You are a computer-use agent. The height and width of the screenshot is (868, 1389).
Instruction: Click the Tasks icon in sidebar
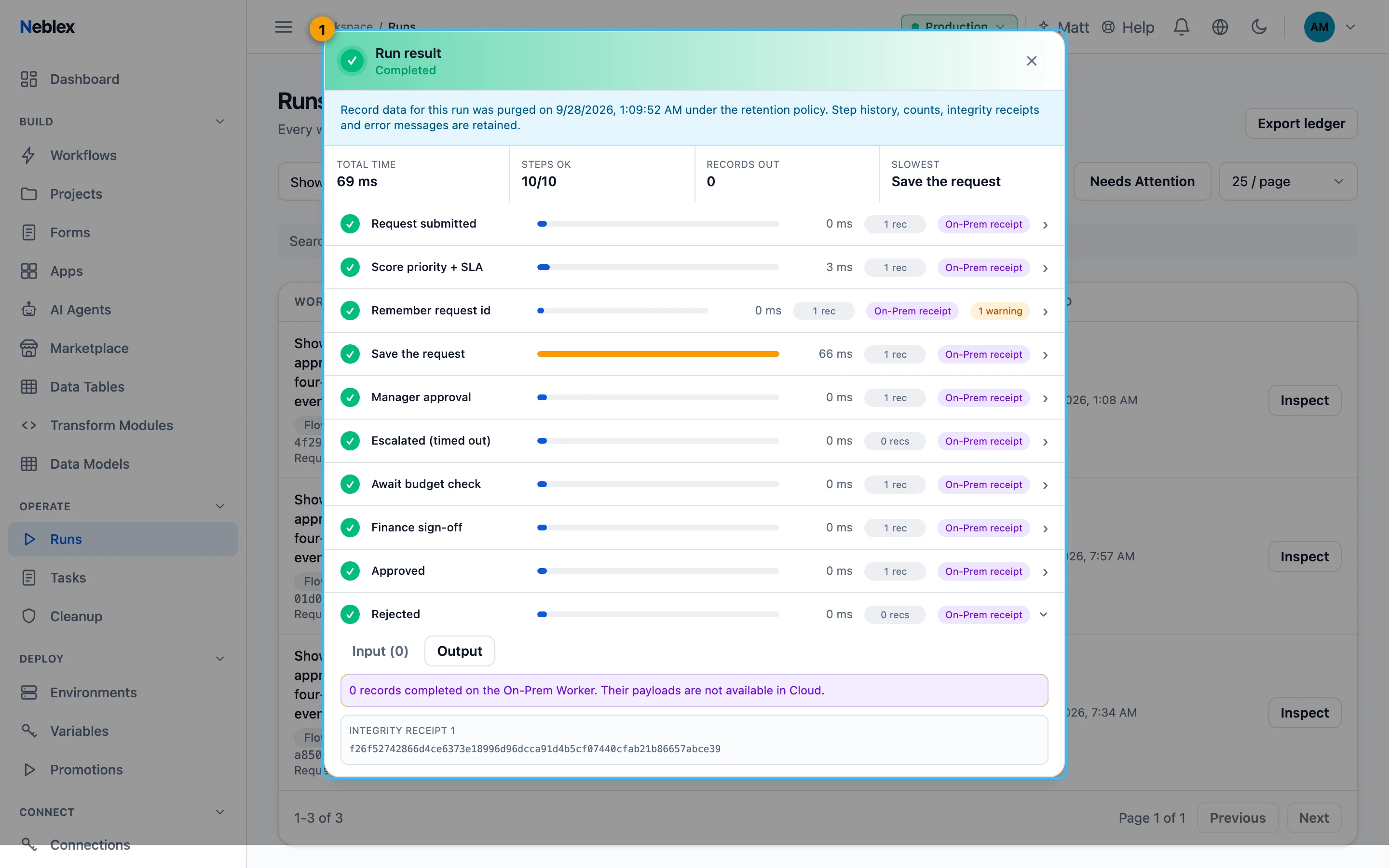(x=29, y=578)
